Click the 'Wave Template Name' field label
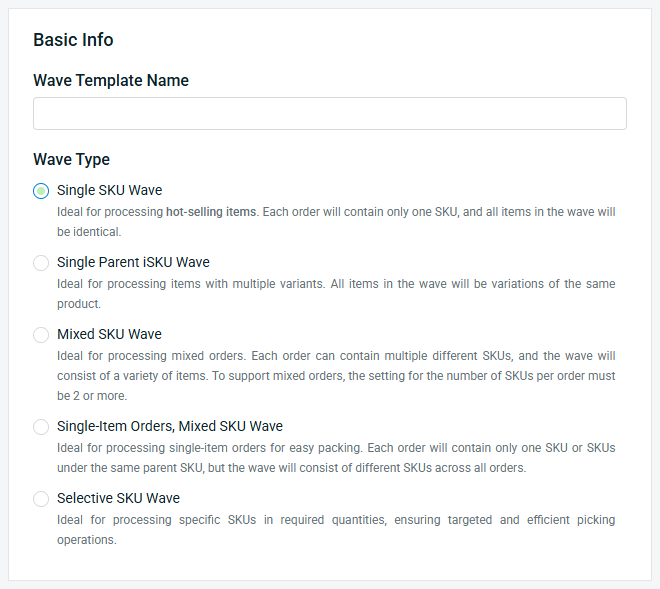The height and width of the screenshot is (589, 660). 111,80
